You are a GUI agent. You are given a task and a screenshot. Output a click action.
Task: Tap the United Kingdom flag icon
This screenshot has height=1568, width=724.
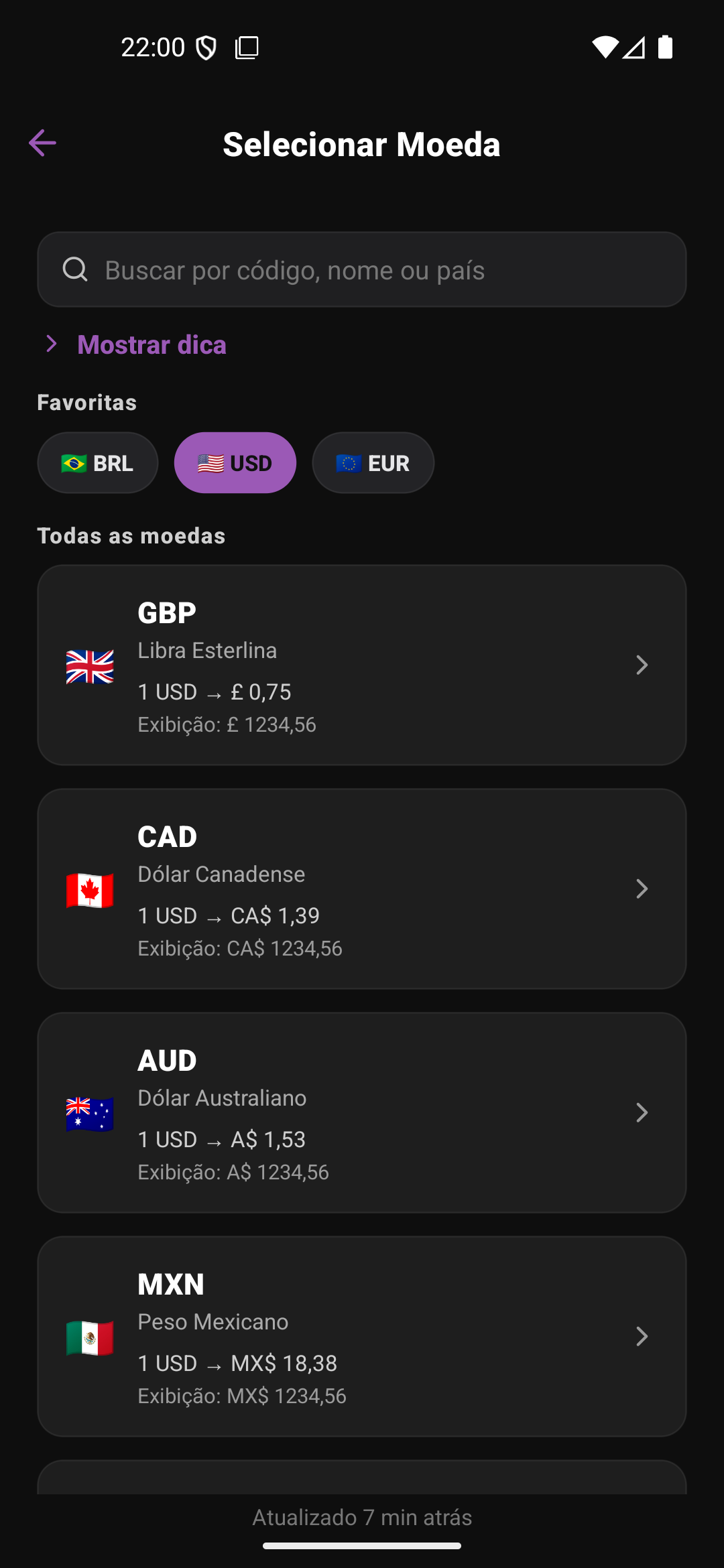[x=90, y=666]
